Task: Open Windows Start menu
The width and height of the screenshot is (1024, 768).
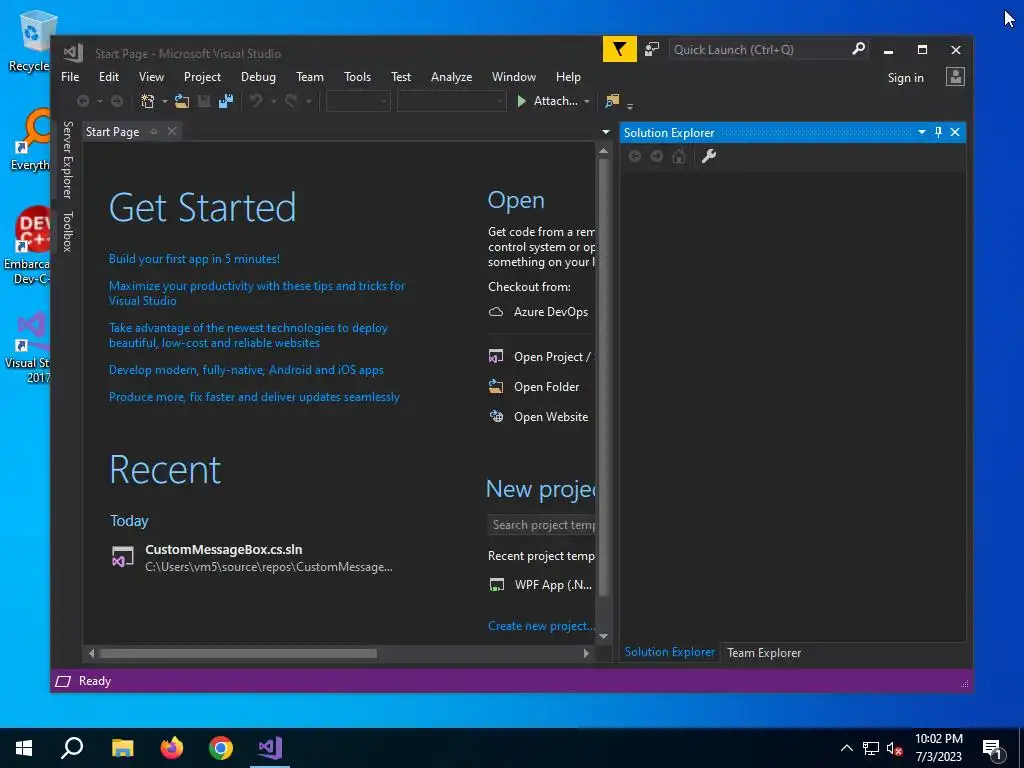Action: click(24, 748)
